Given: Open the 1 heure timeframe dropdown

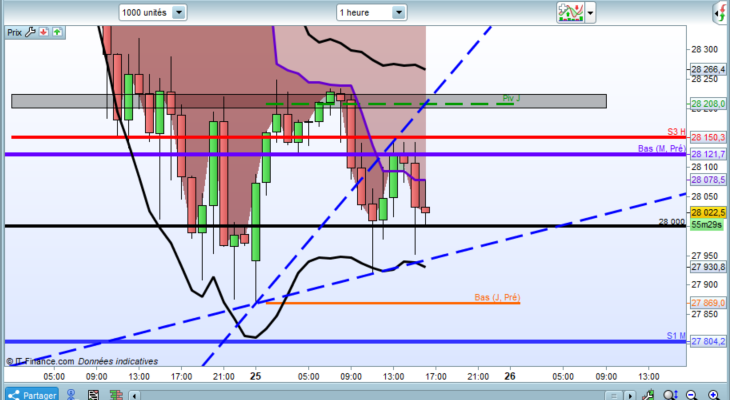Looking at the screenshot, I should (x=372, y=13).
